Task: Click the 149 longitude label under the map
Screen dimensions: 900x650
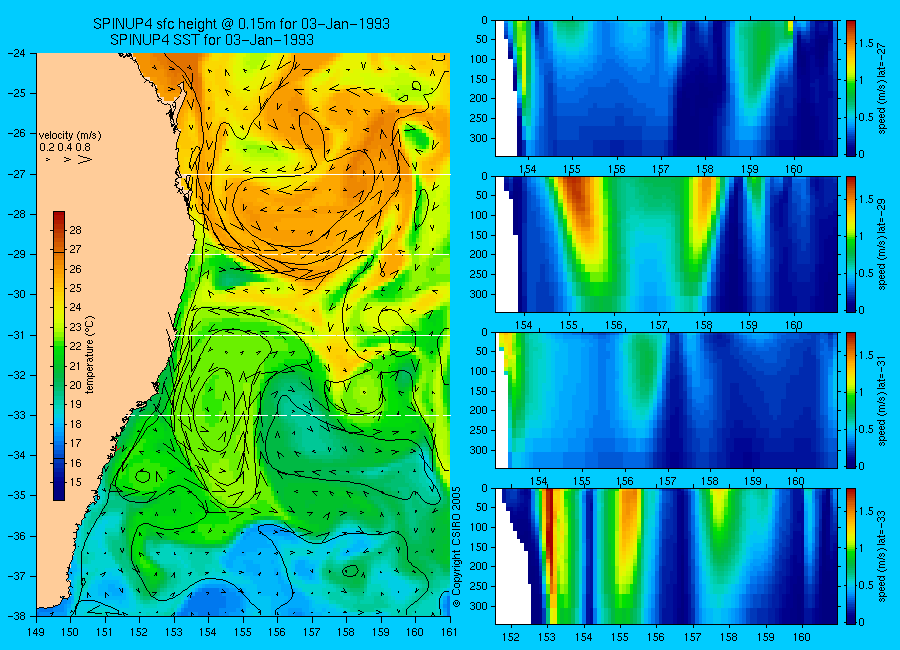Action: tap(36, 632)
